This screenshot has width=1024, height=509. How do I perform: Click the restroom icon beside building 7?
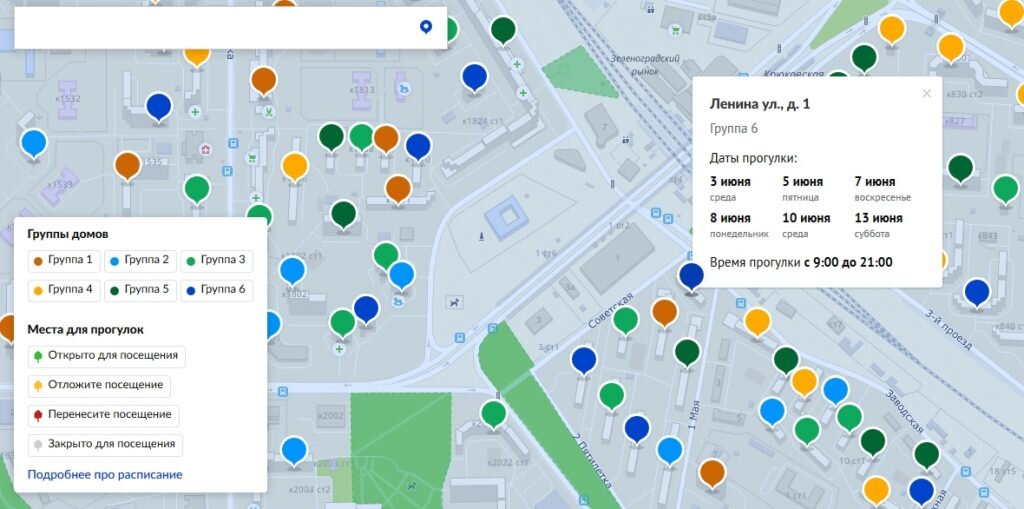coord(626,139)
